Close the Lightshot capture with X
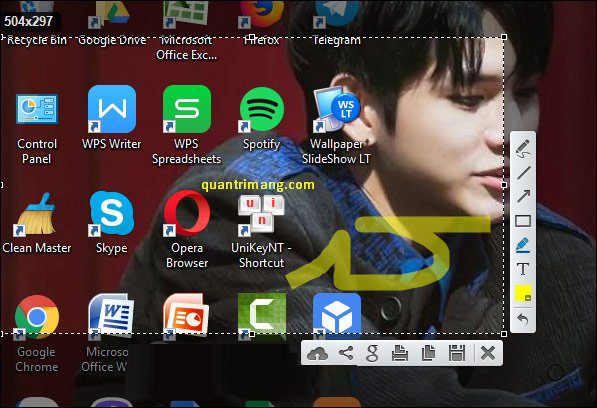This screenshot has width=597, height=408. [x=488, y=353]
